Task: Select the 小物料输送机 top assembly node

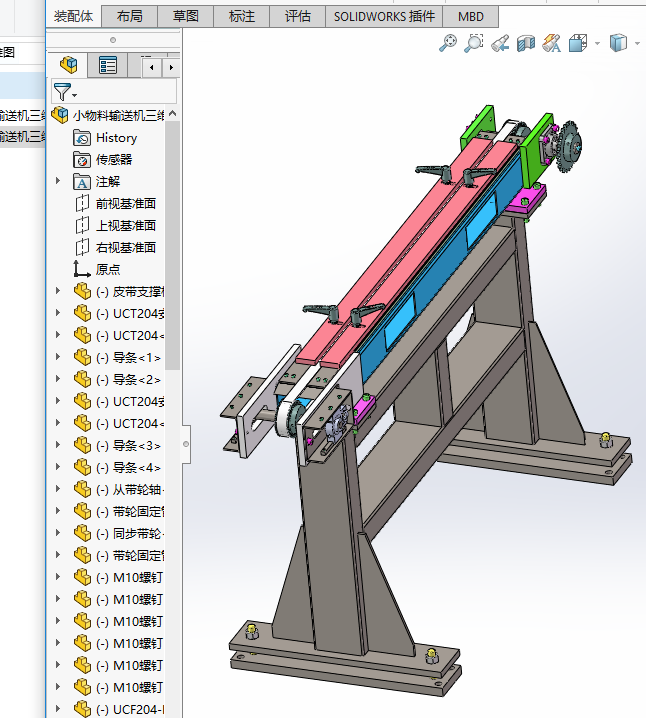Action: pyautogui.click(x=108, y=115)
